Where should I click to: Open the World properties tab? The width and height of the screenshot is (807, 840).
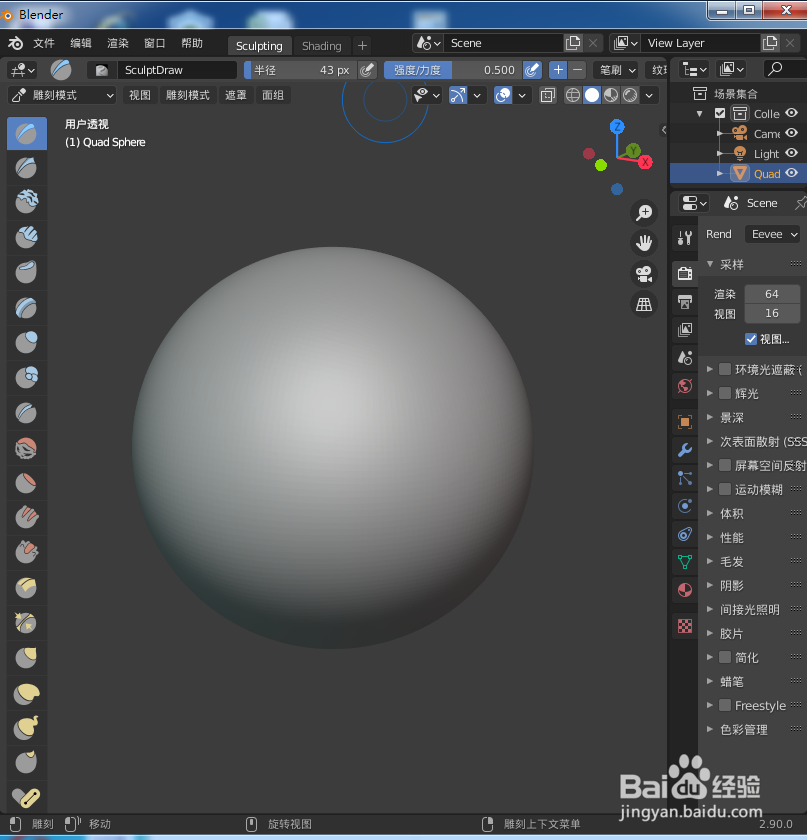click(x=684, y=386)
